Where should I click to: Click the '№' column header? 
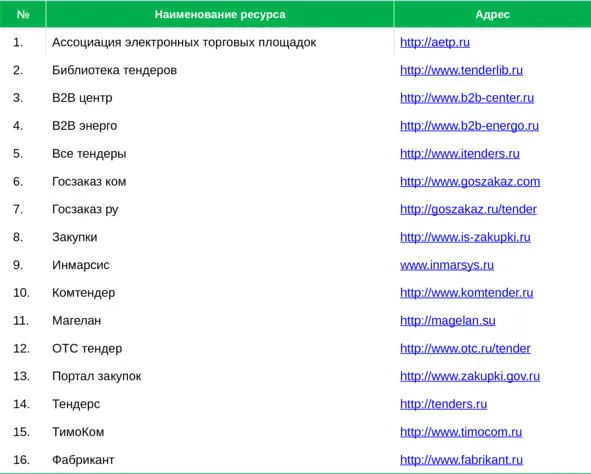(x=23, y=14)
